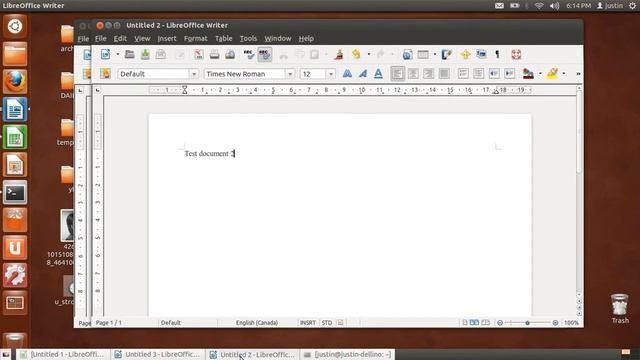Insert a table using the table icon
Viewport: 640px width, 360px height.
click(x=423, y=54)
